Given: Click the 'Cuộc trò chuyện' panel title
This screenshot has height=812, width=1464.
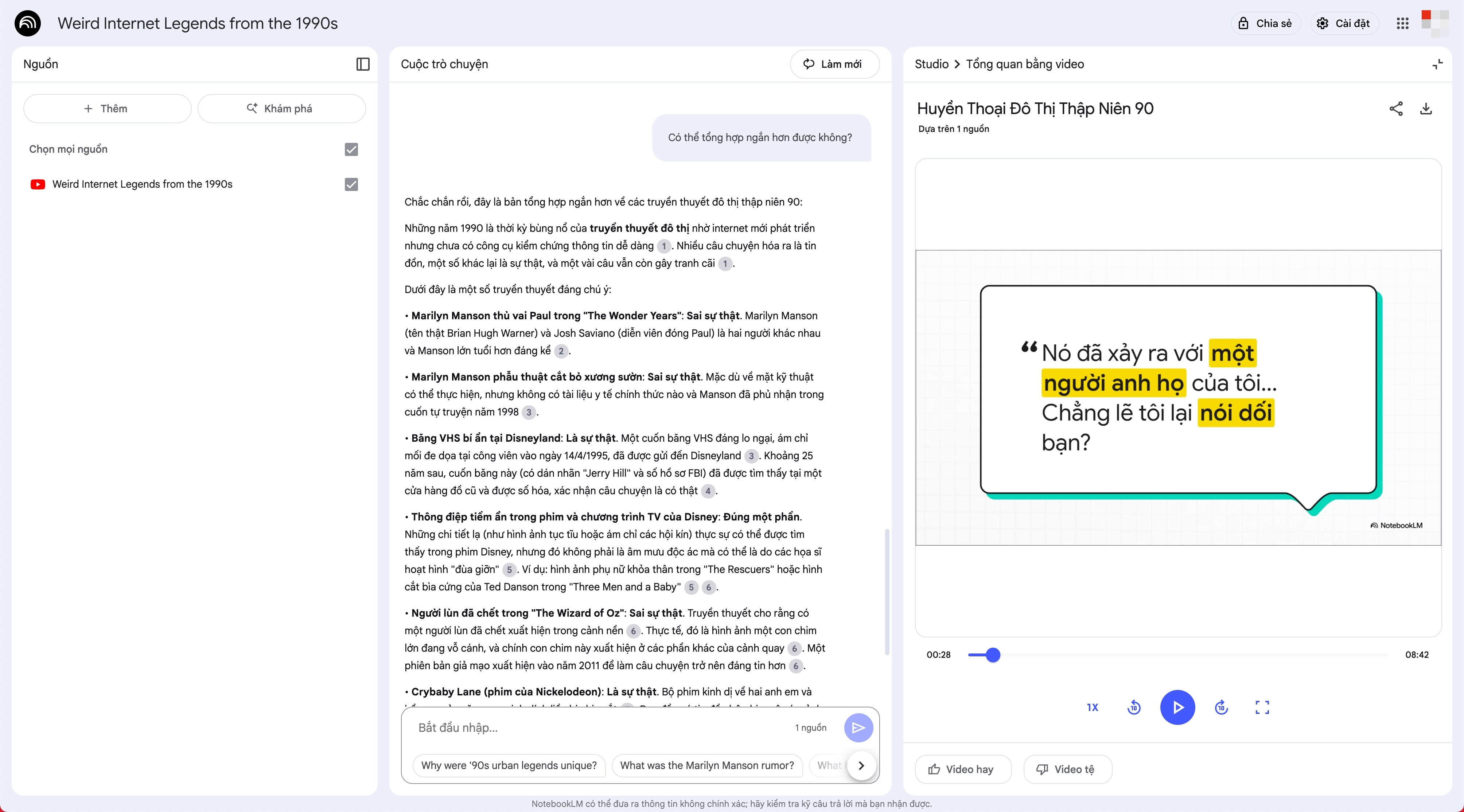Looking at the screenshot, I should pyautogui.click(x=444, y=64).
